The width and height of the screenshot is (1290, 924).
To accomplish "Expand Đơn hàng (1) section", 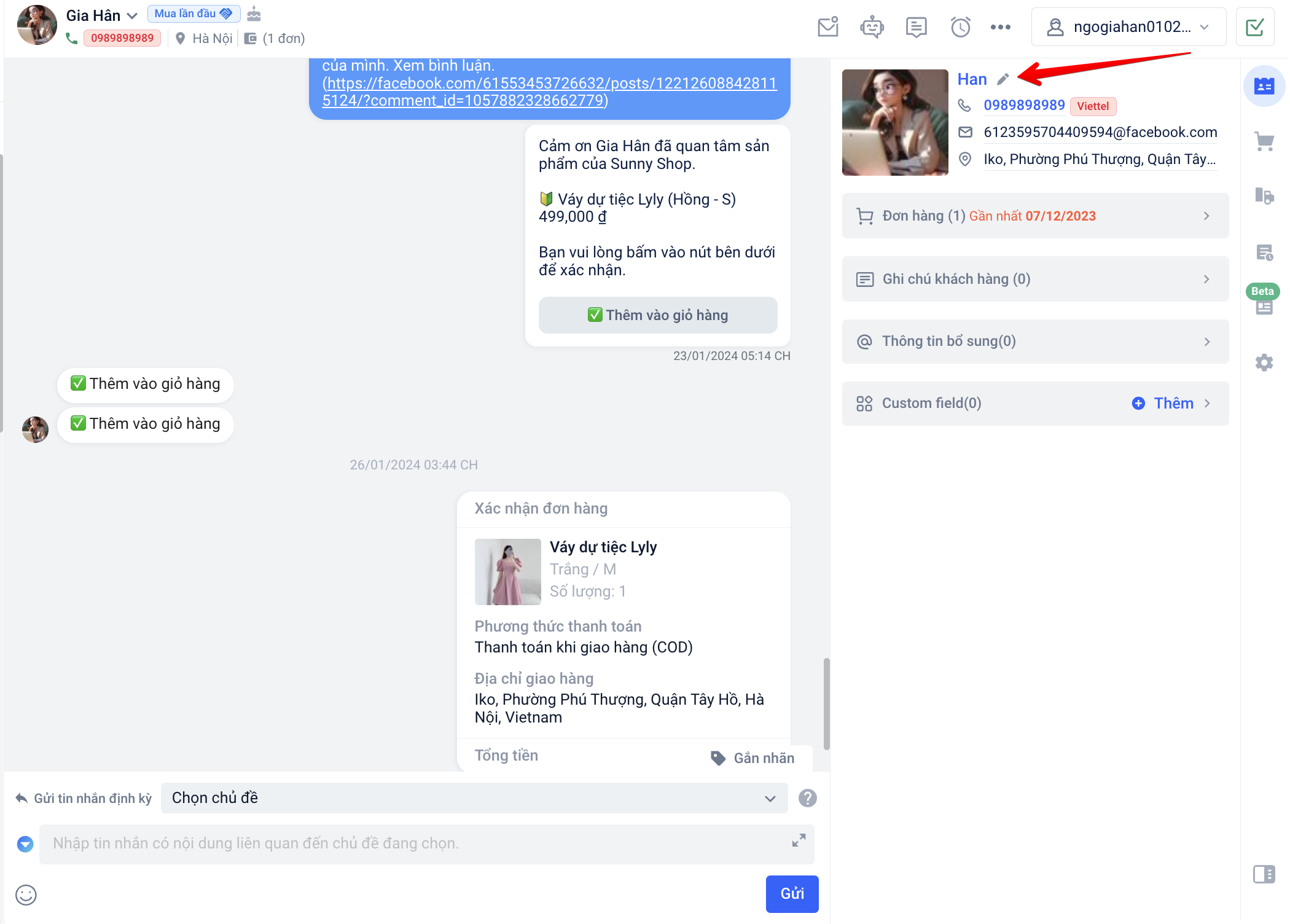I will coord(1035,216).
